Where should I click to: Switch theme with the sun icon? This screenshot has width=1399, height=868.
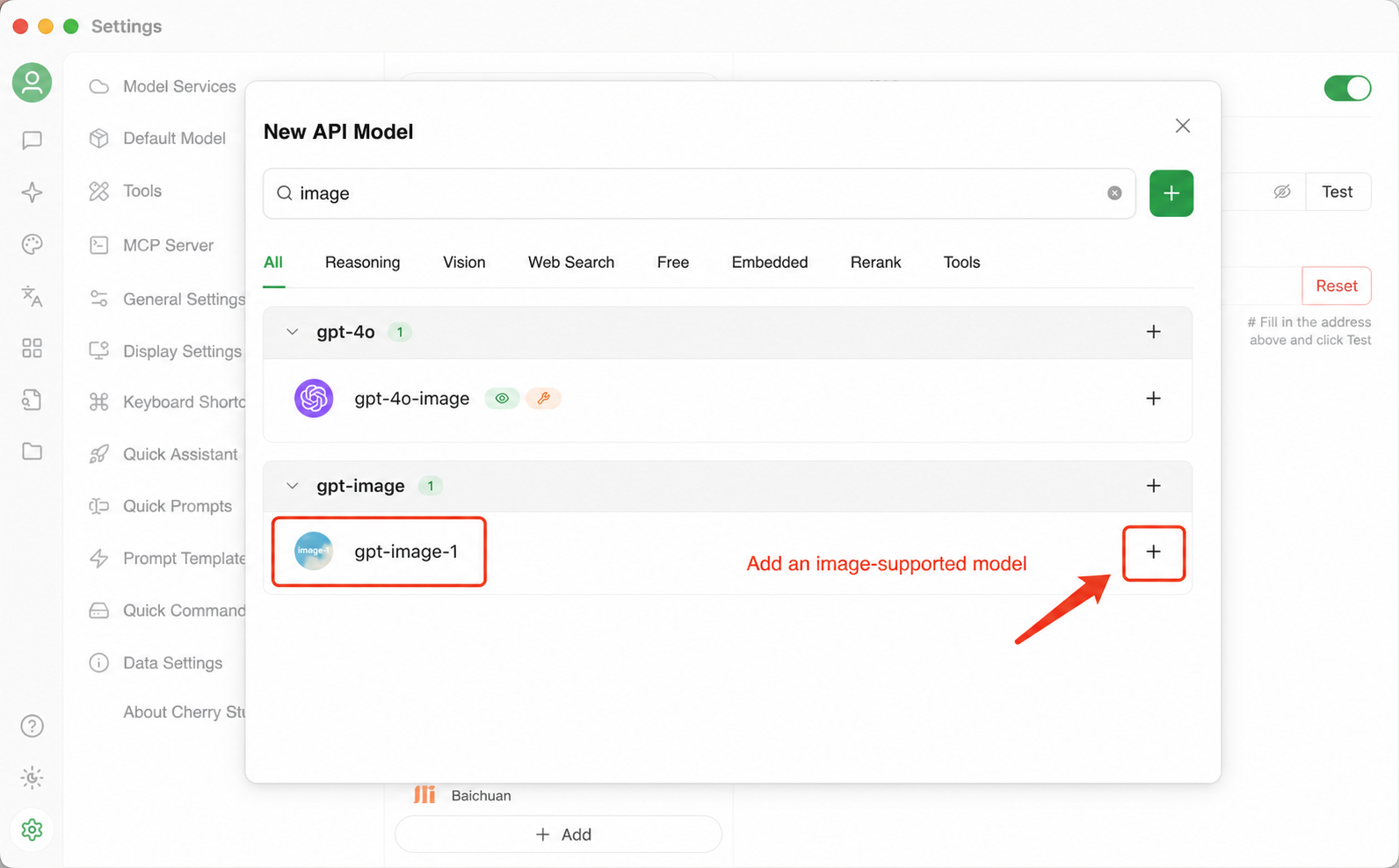32,778
